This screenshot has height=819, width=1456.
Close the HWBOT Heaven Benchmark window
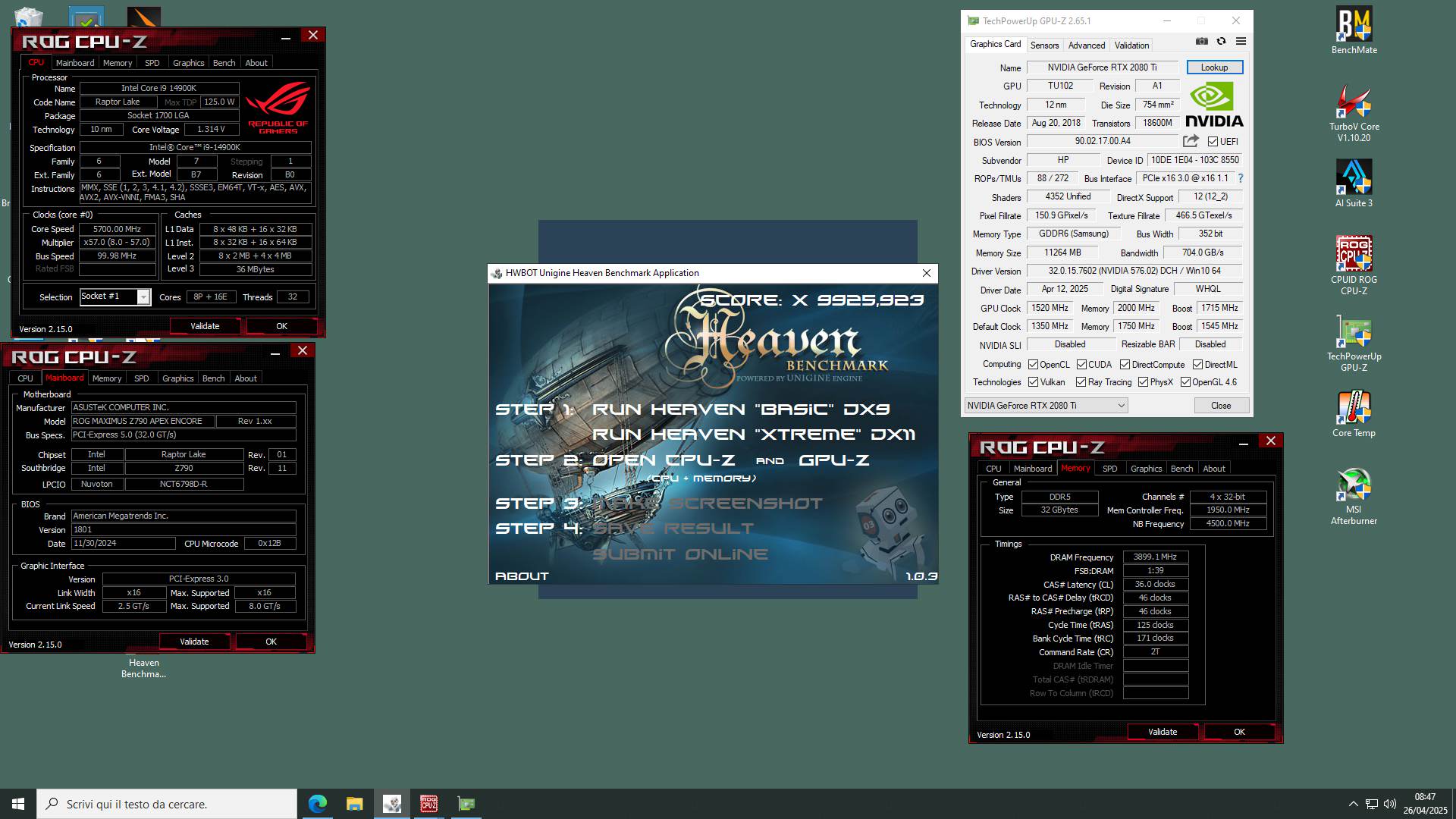pyautogui.click(x=926, y=273)
